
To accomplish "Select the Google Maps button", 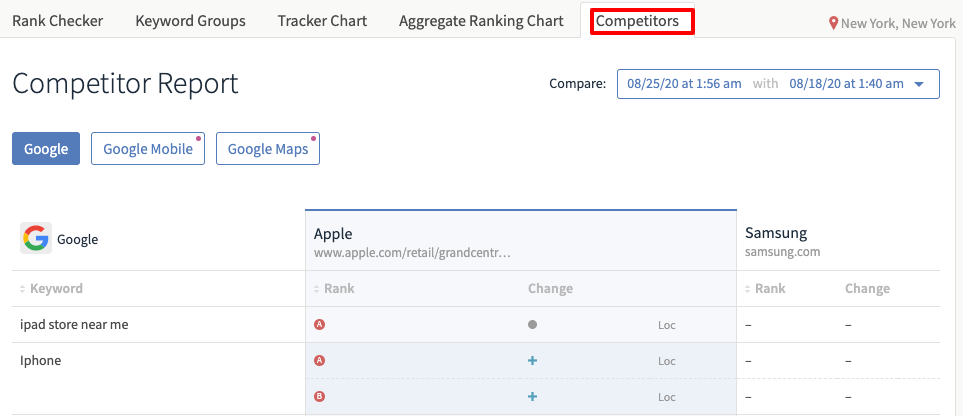I will (268, 149).
